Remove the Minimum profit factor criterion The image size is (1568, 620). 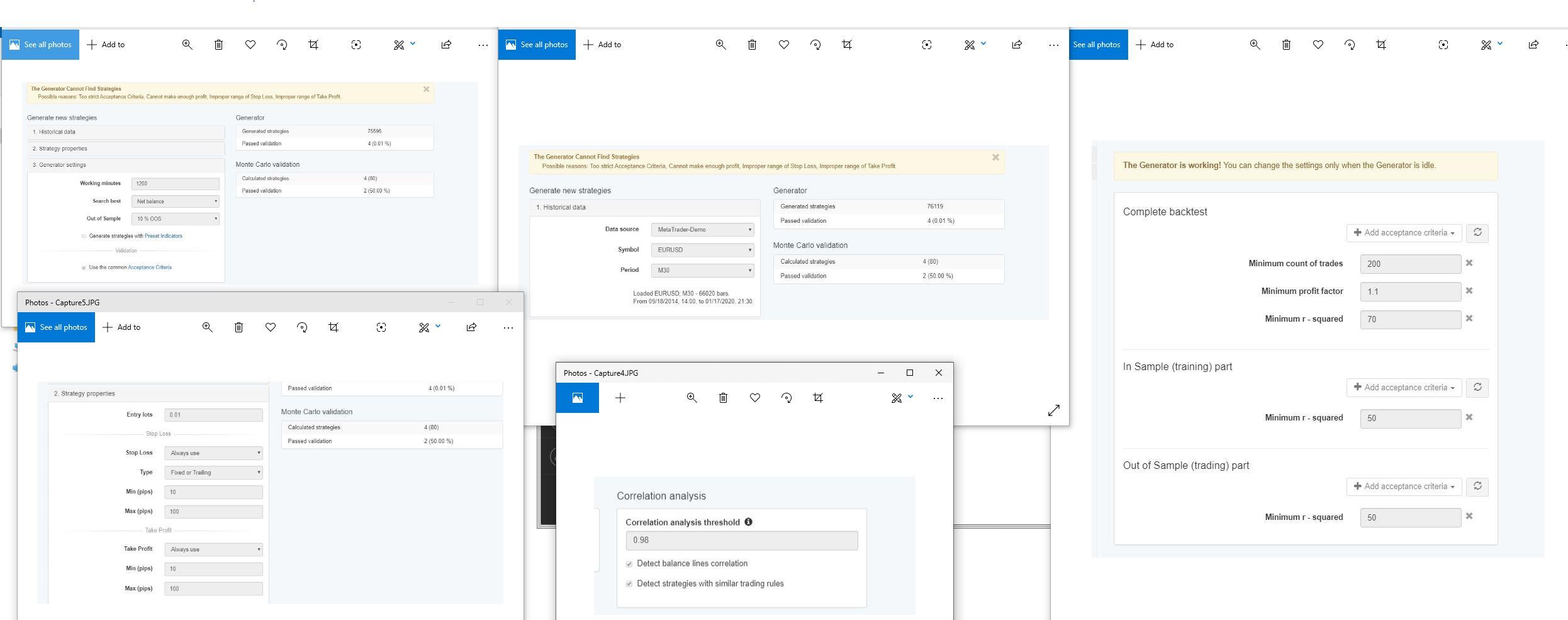[x=1469, y=291]
